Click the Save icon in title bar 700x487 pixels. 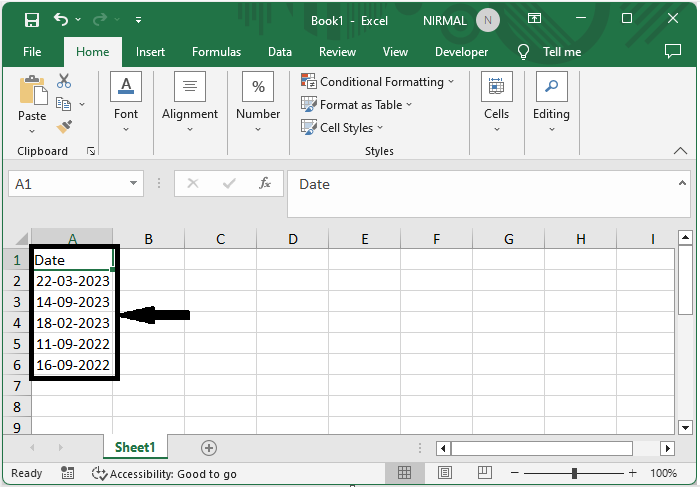32,20
